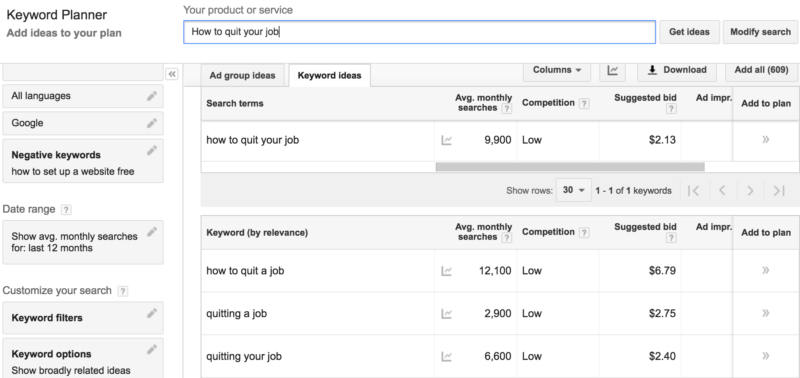Change Show rows 30 dropdown
Viewport: 800px width, 378px height.
574,190
